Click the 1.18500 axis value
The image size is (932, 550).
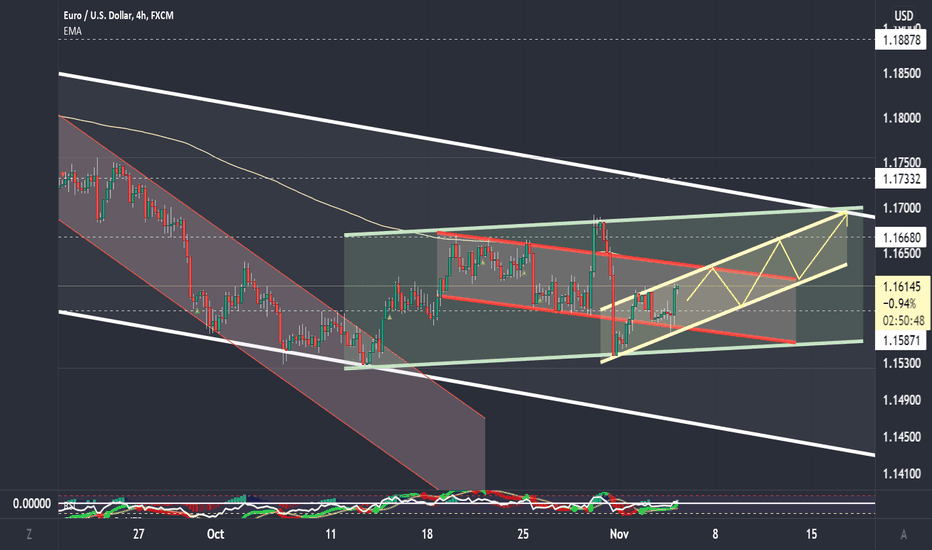click(x=901, y=74)
